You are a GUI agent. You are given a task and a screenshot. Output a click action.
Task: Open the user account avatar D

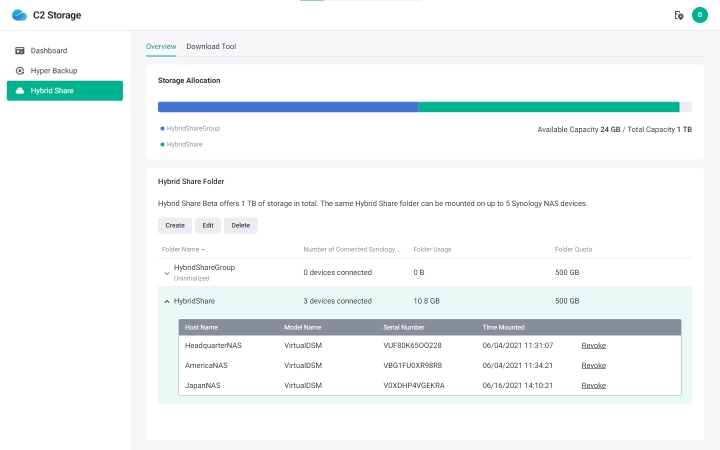tap(700, 15)
